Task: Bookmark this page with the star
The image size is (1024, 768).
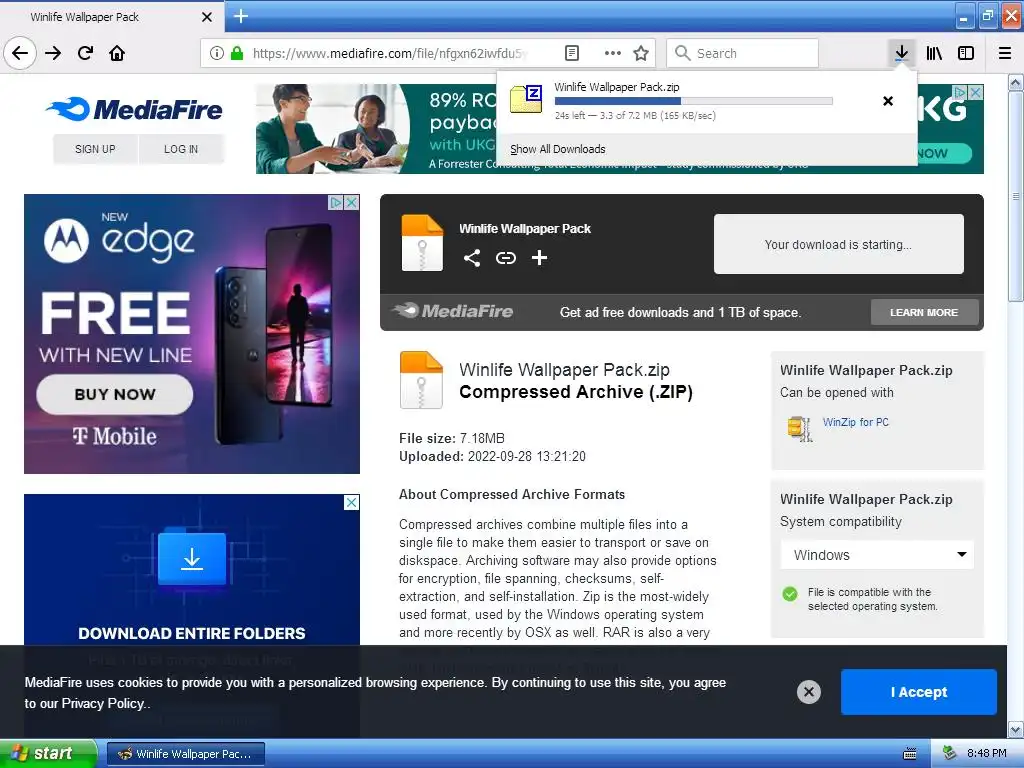Action: [641, 53]
